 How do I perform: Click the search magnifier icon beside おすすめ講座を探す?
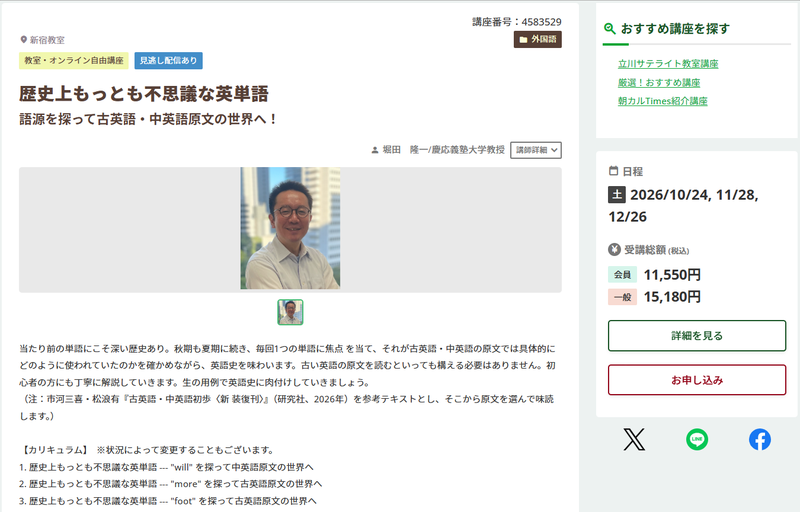pos(609,29)
